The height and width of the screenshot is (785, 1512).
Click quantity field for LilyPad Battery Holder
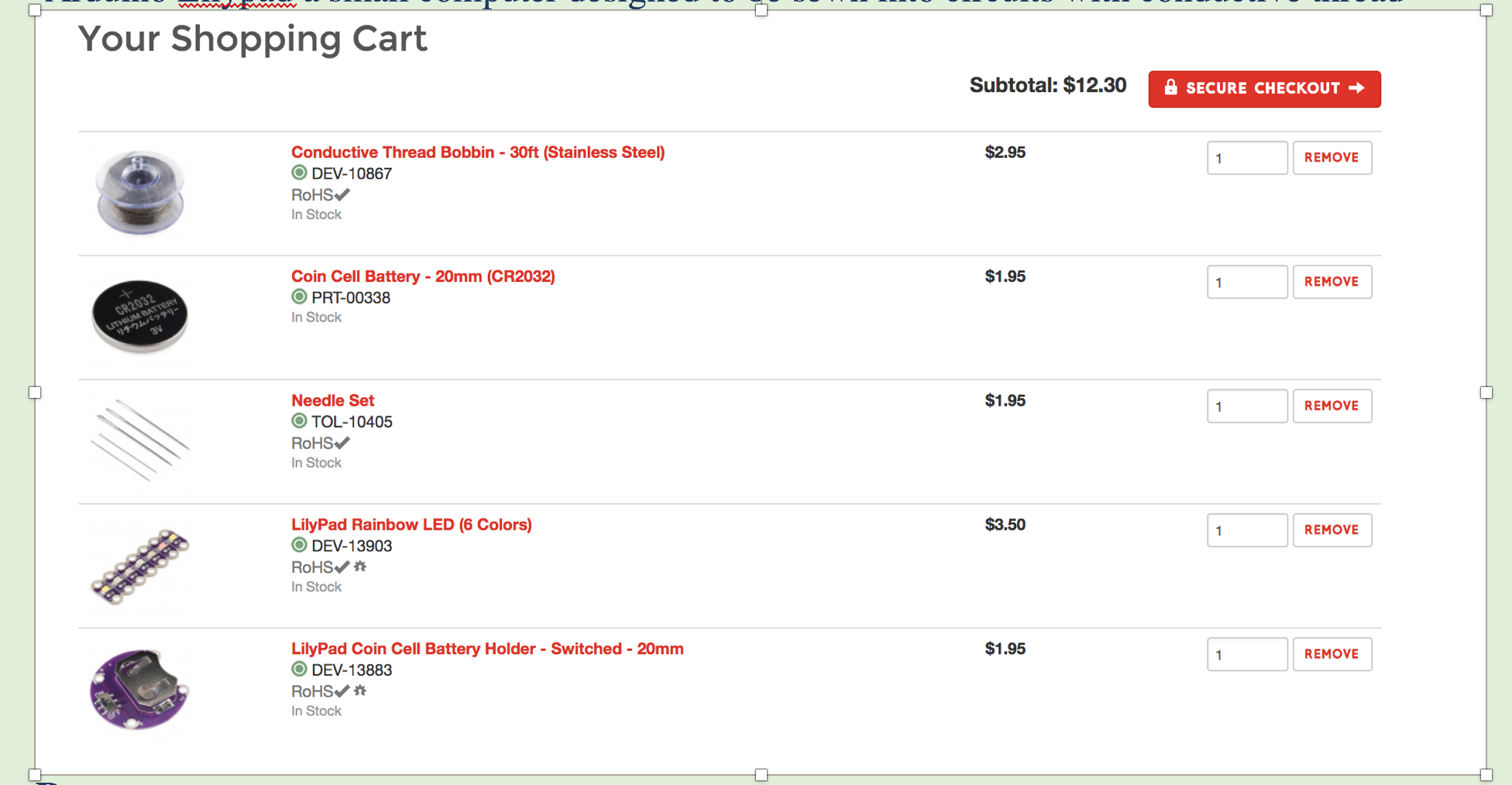1247,654
